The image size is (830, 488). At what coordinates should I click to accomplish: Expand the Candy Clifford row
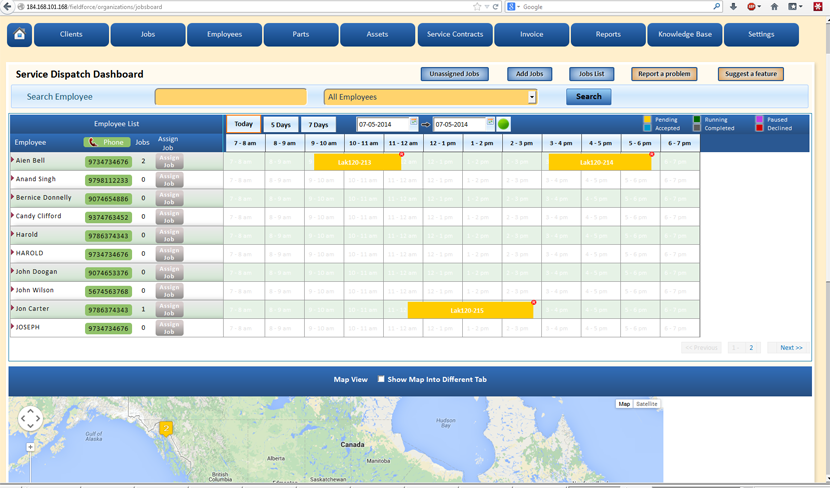click(12, 215)
